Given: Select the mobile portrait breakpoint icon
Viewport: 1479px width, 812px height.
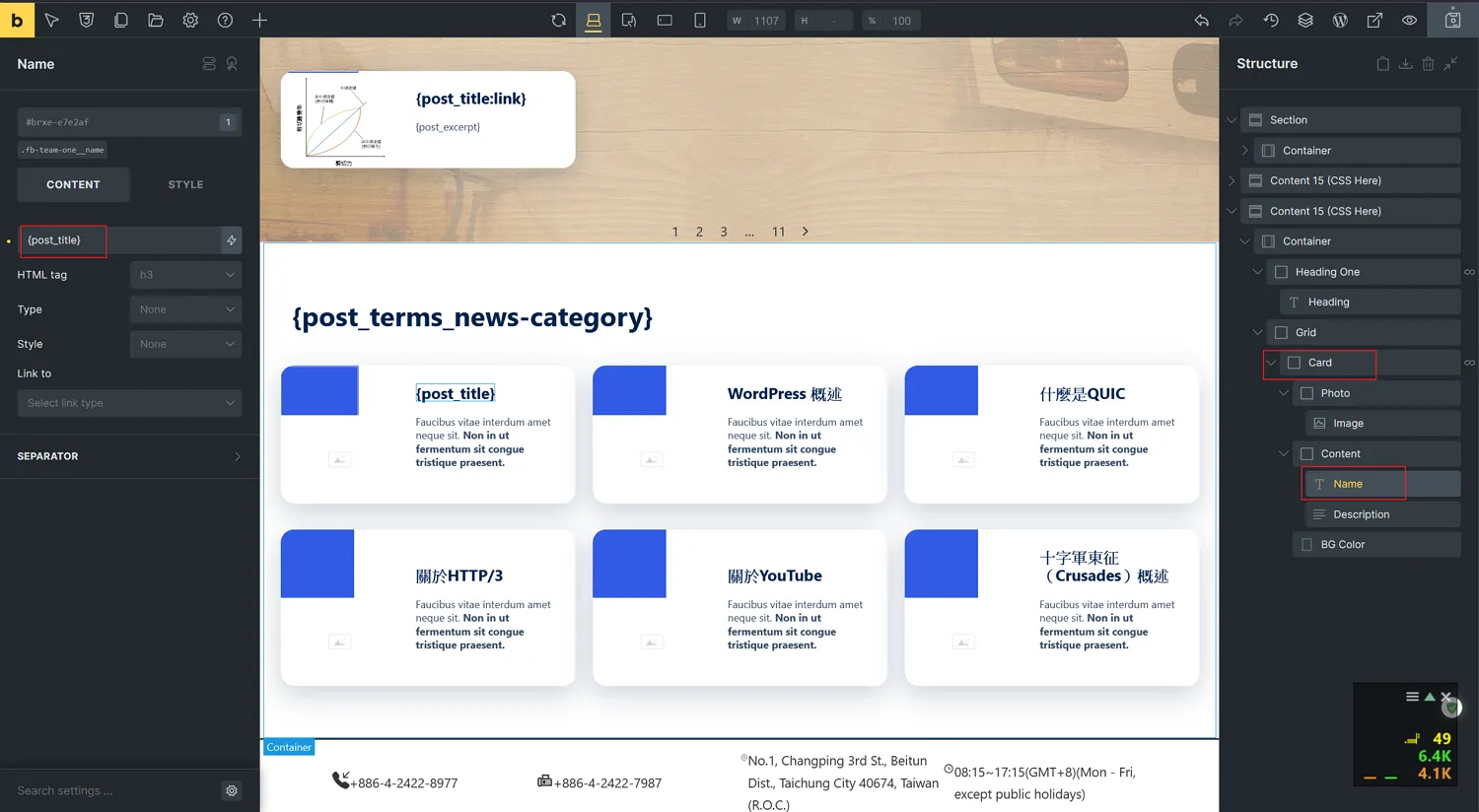Looking at the screenshot, I should click(x=700, y=20).
